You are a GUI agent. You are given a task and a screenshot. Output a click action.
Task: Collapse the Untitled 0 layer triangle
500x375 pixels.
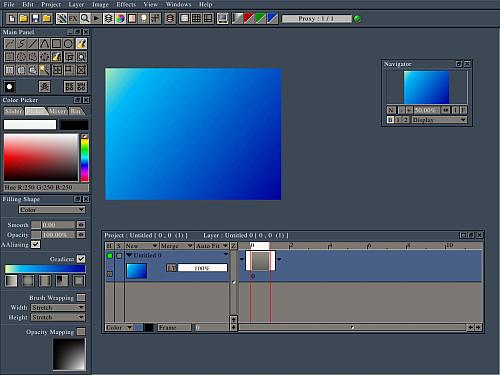point(129,255)
